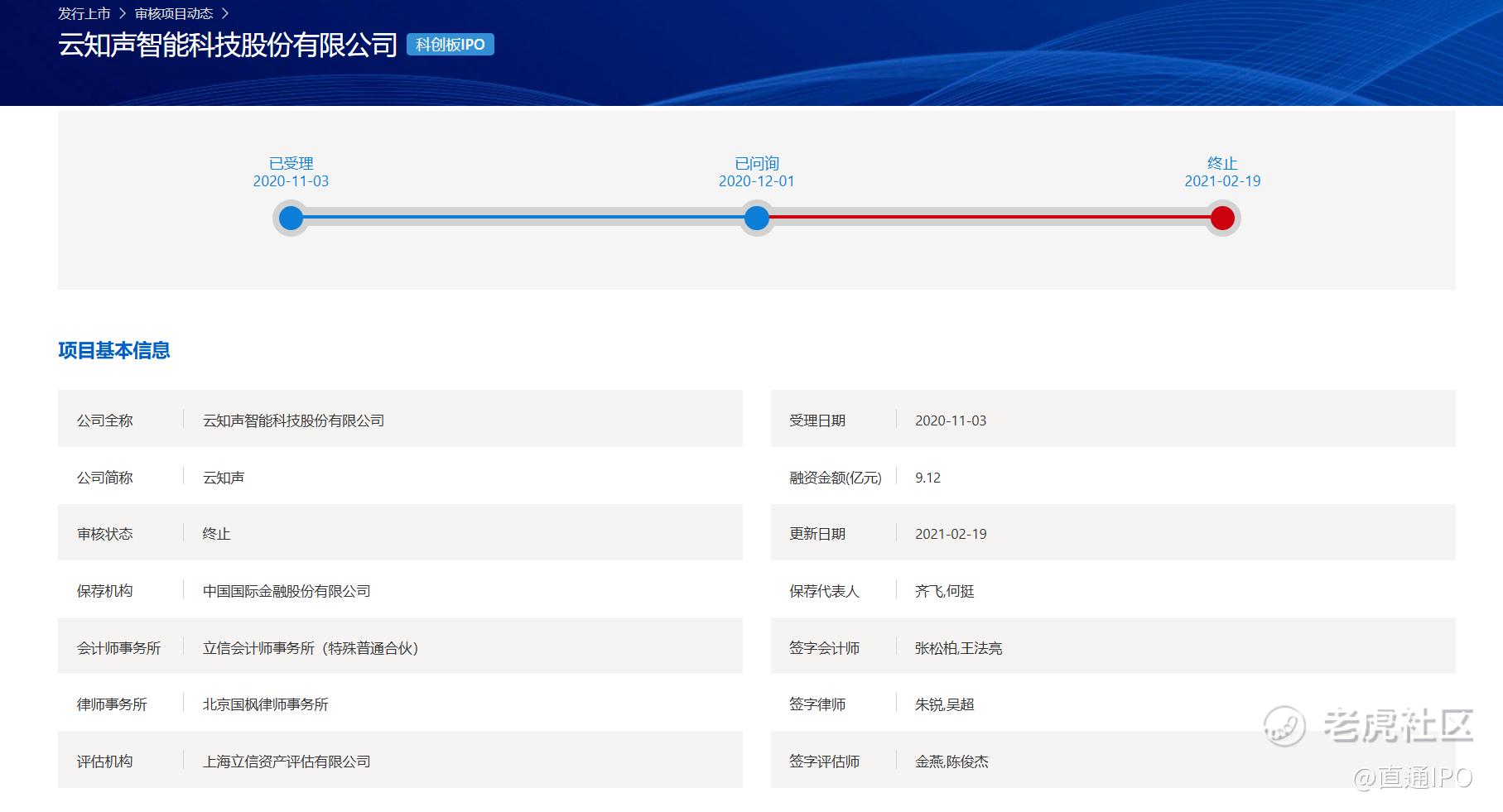The height and width of the screenshot is (812, 1503).
Task: Click the 更新日期 row label
Action: (x=817, y=534)
